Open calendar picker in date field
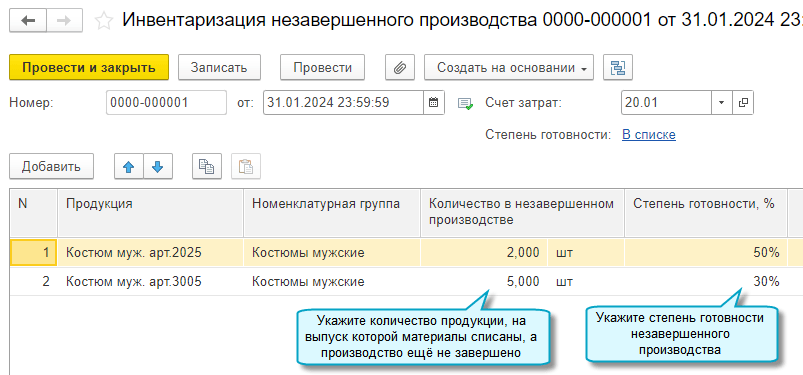The width and height of the screenshot is (803, 375). (433, 102)
